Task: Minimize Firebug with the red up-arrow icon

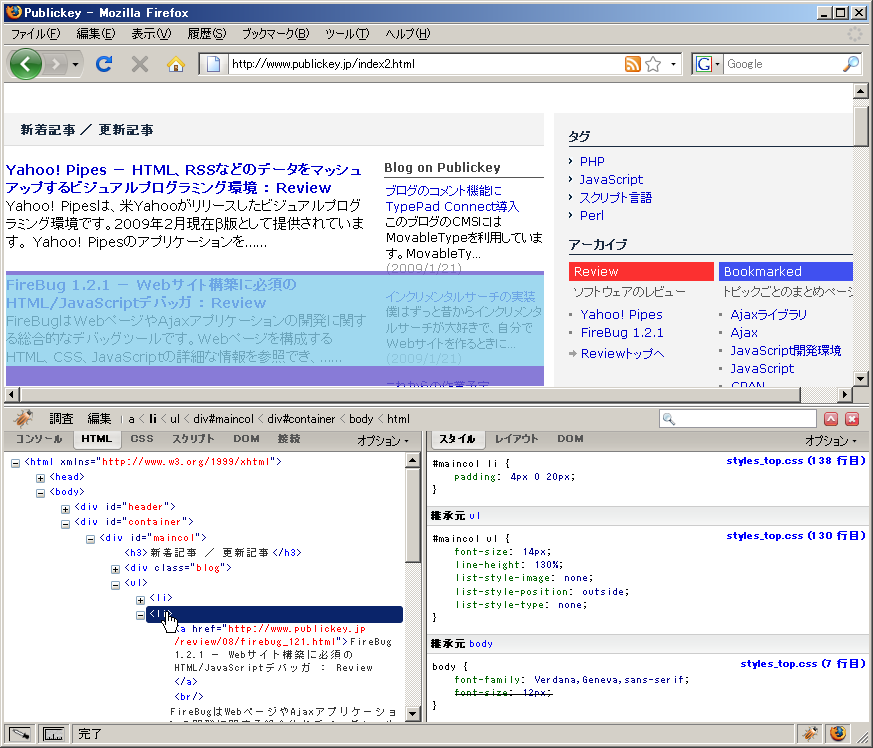Action: pyautogui.click(x=831, y=419)
